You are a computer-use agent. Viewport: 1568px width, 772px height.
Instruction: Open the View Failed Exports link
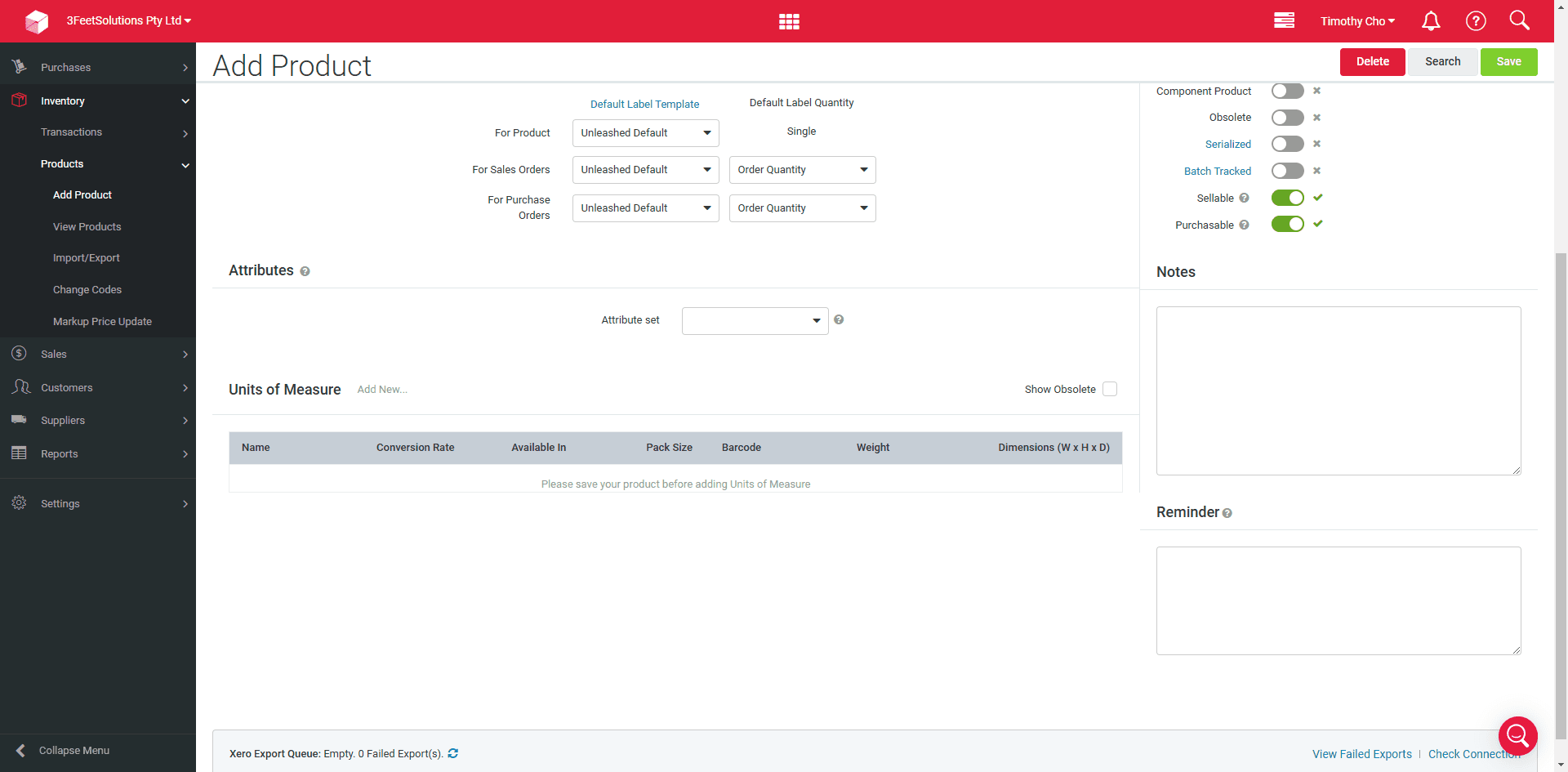tap(1361, 754)
